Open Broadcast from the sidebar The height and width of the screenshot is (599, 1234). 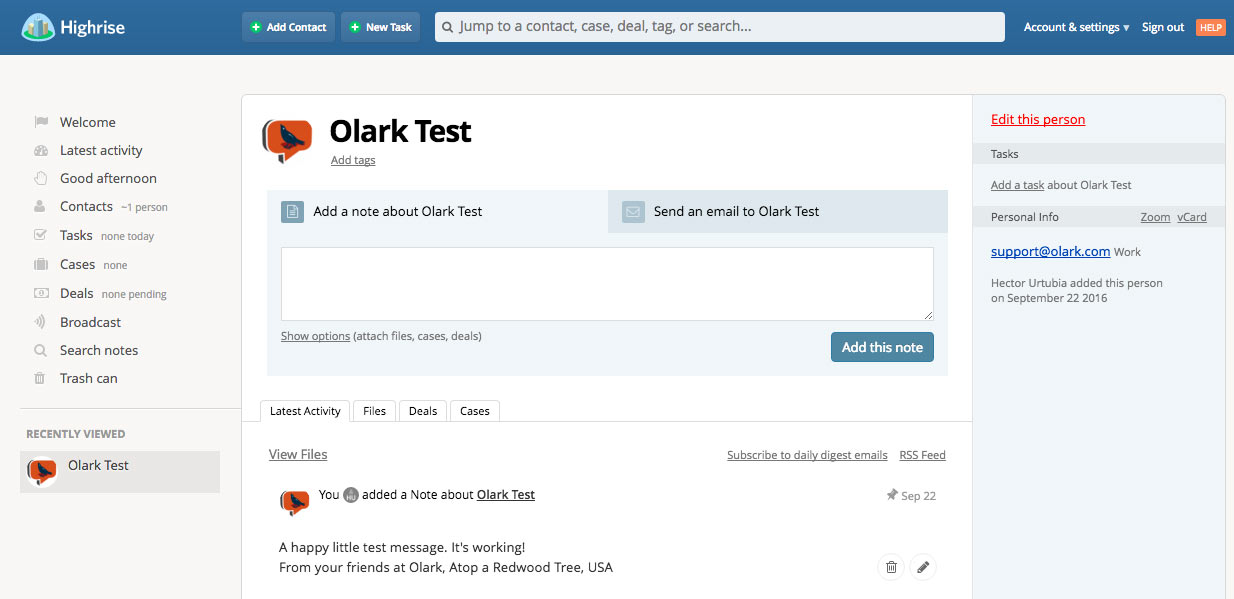(x=90, y=322)
